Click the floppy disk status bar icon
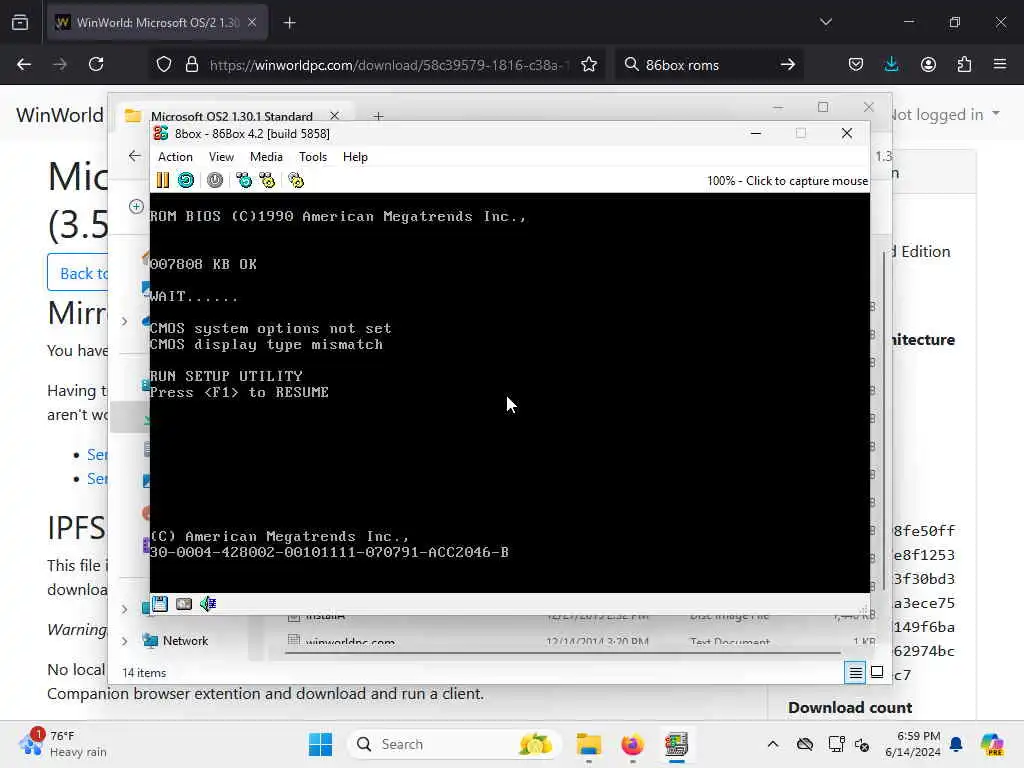This screenshot has height=768, width=1024. (160, 603)
